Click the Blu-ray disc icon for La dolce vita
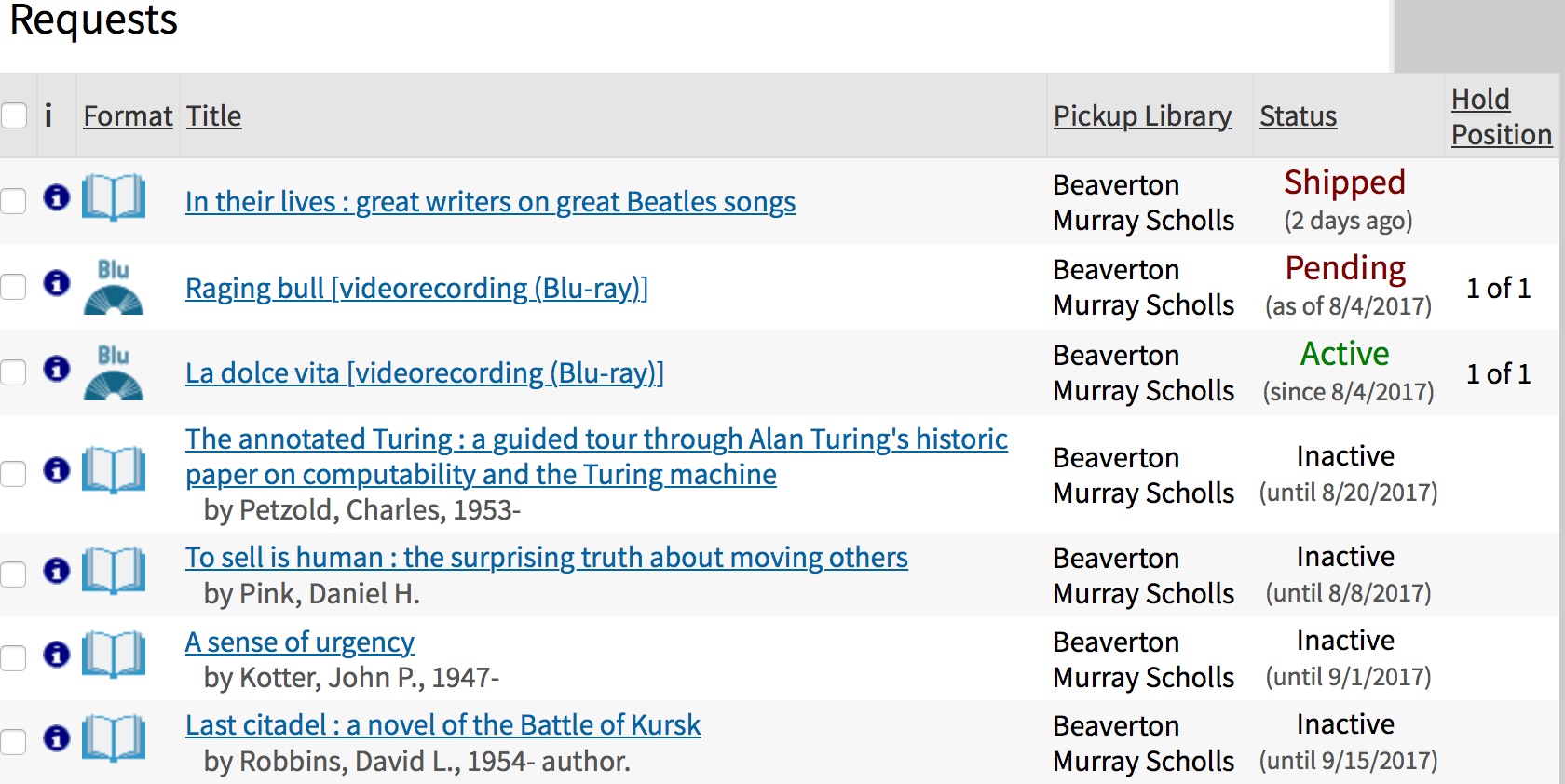This screenshot has width=1565, height=784. 114,372
